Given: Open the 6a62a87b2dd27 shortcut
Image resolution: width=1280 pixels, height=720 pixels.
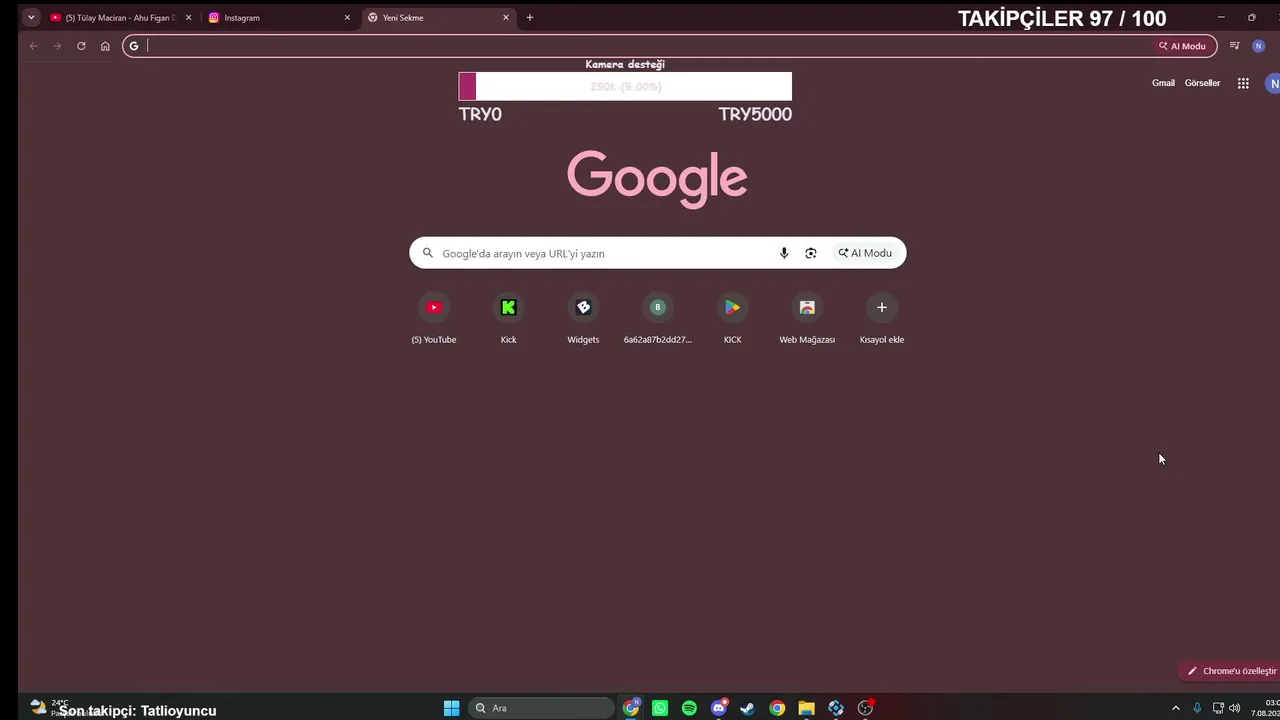Looking at the screenshot, I should click(658, 319).
